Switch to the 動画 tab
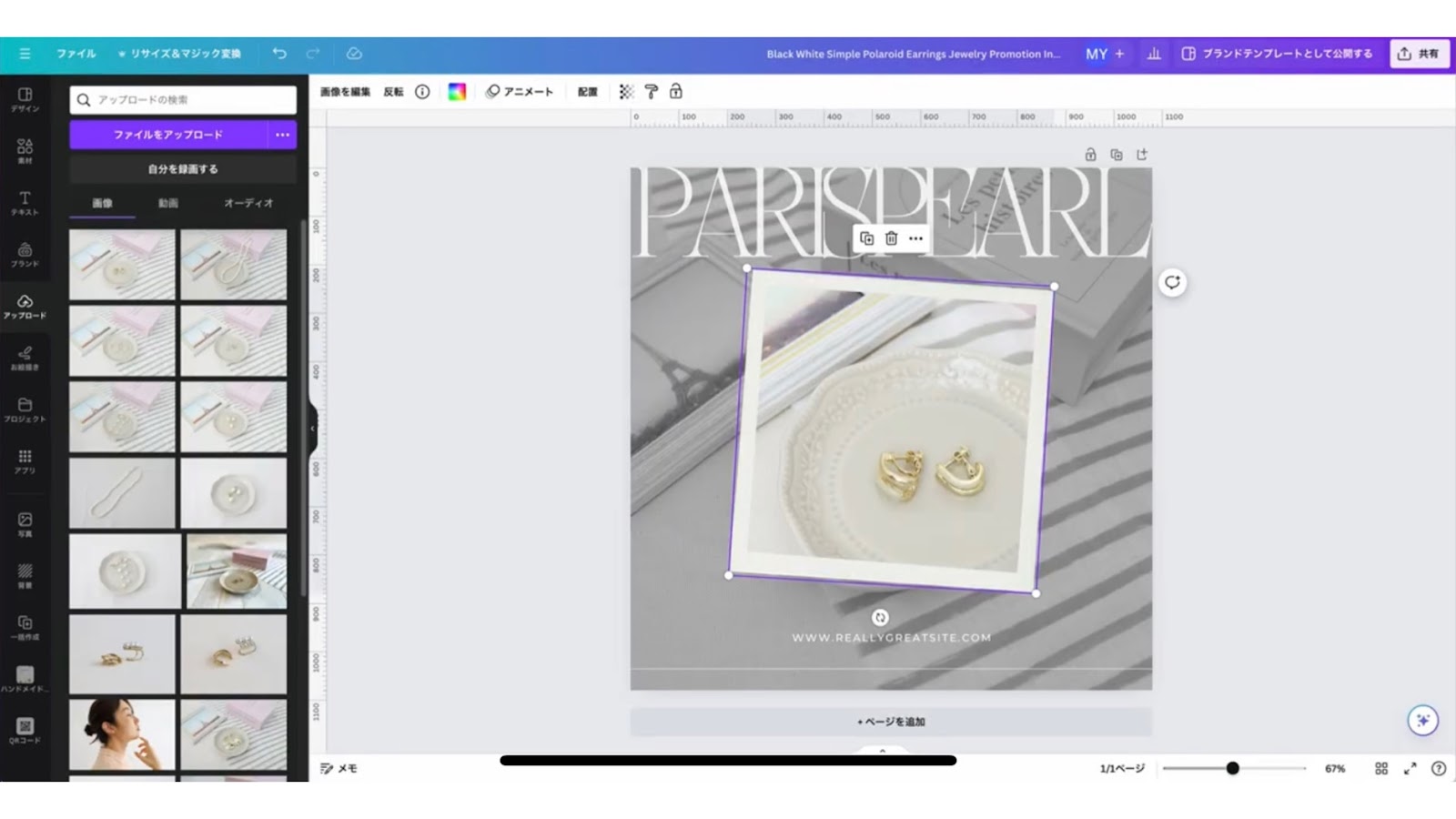The width and height of the screenshot is (1456, 819). click(x=168, y=203)
